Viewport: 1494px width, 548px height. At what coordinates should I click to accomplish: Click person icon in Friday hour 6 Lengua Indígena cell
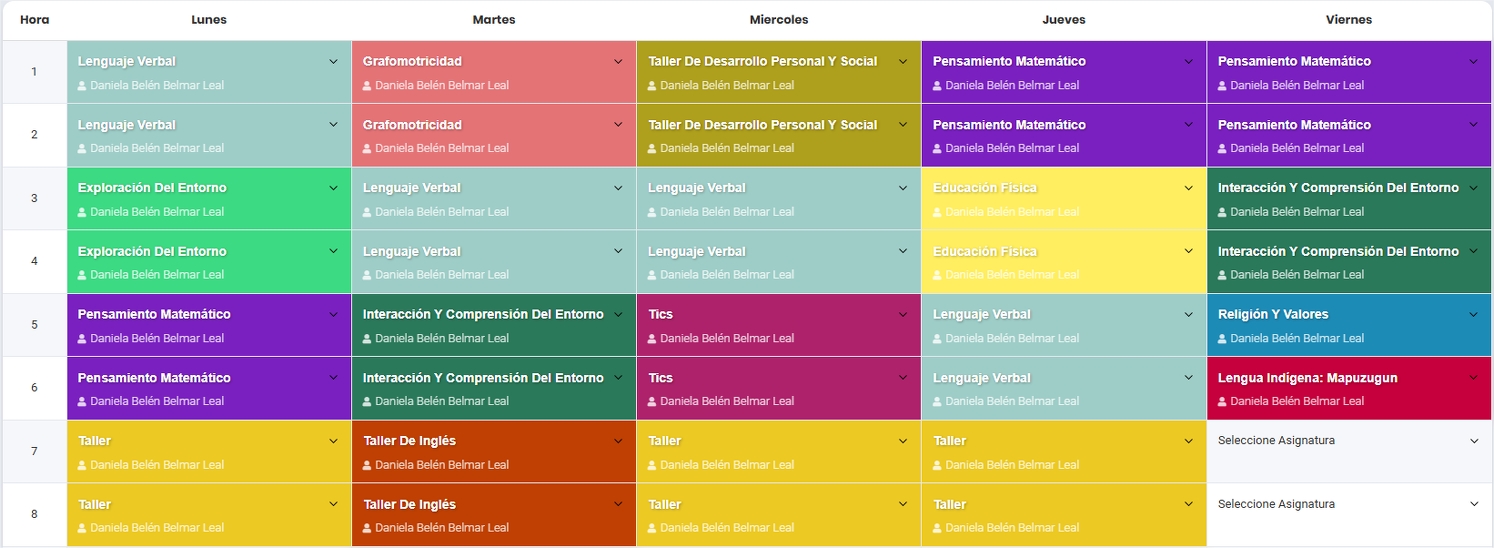coord(1223,402)
